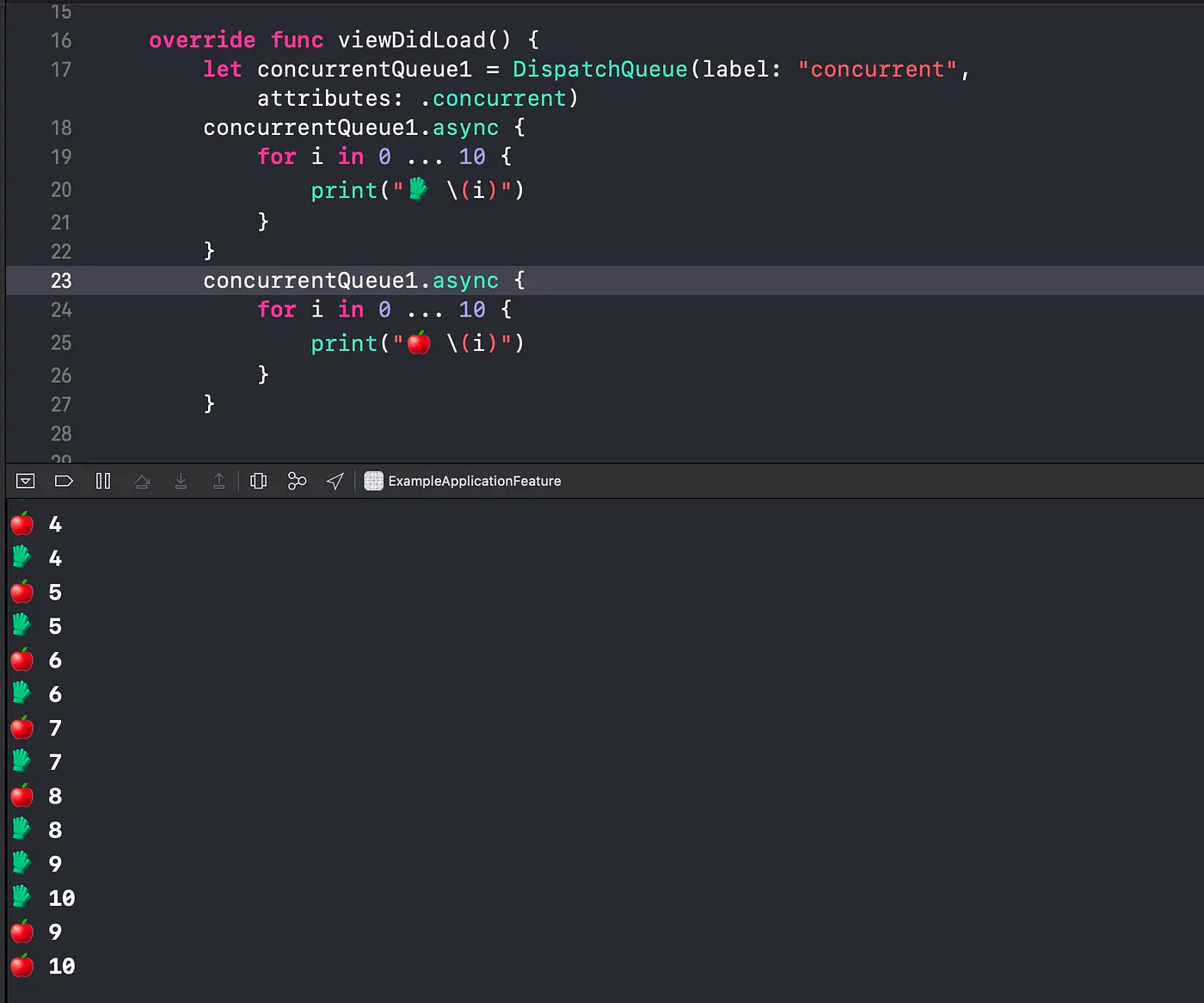Click the apple 4 console output

(x=36, y=524)
